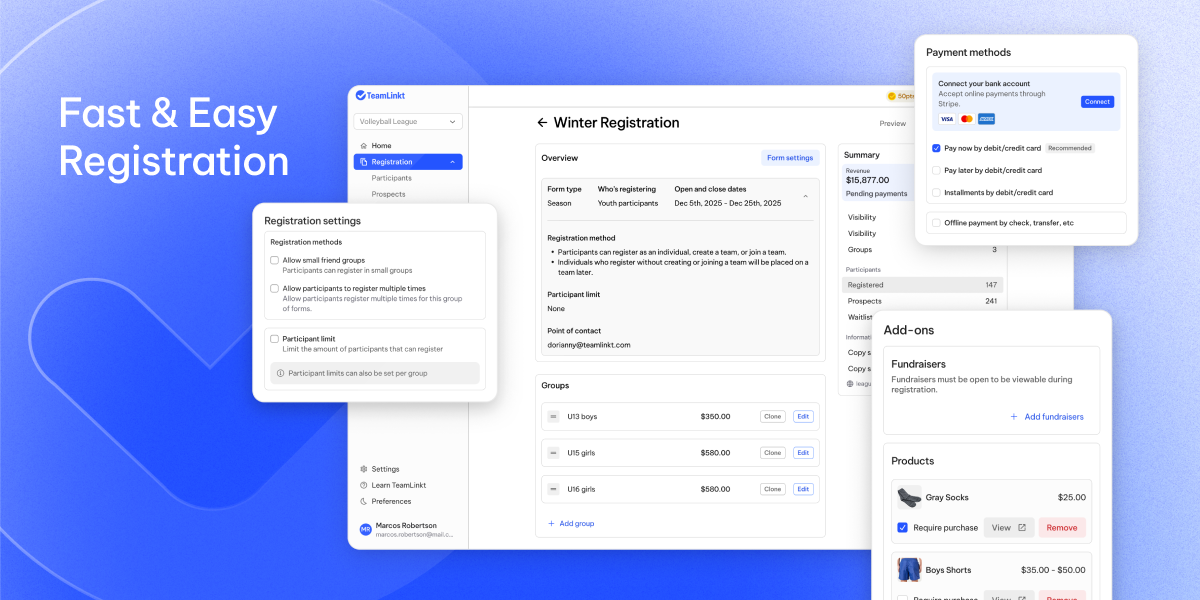Viewport: 1200px width, 600px height.
Task: Open Participants under Registration
Action: click(x=391, y=178)
